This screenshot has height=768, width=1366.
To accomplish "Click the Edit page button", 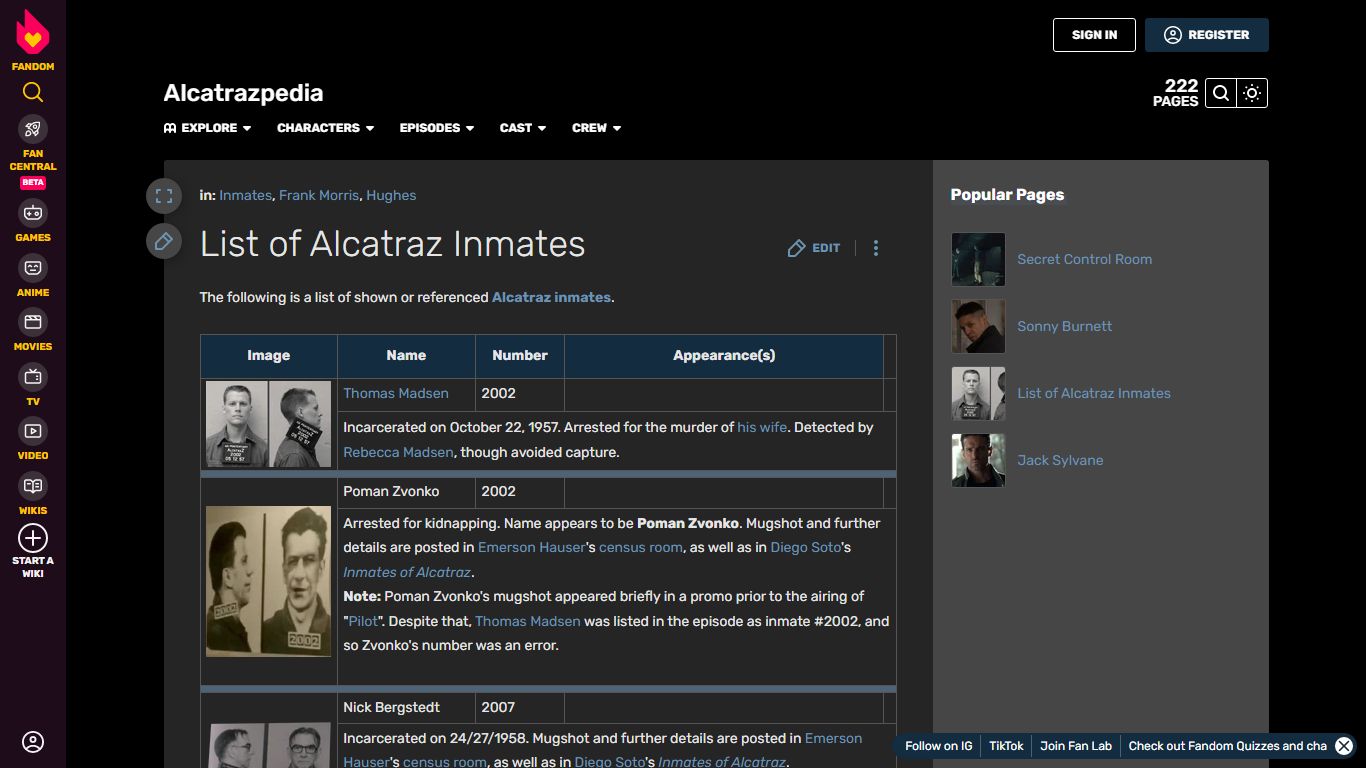I will click(814, 248).
